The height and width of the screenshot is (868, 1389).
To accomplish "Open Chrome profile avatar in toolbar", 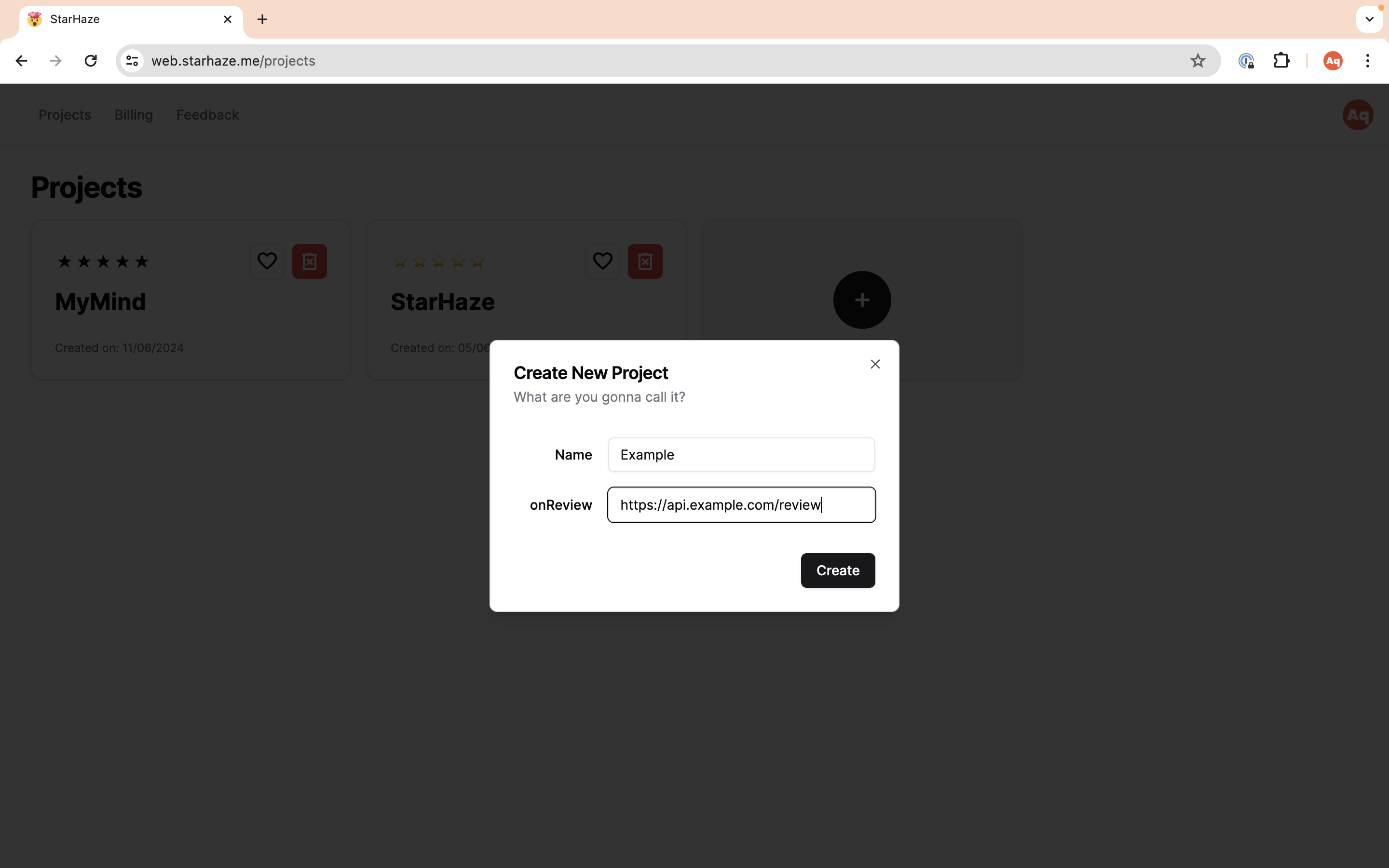I will click(x=1332, y=61).
